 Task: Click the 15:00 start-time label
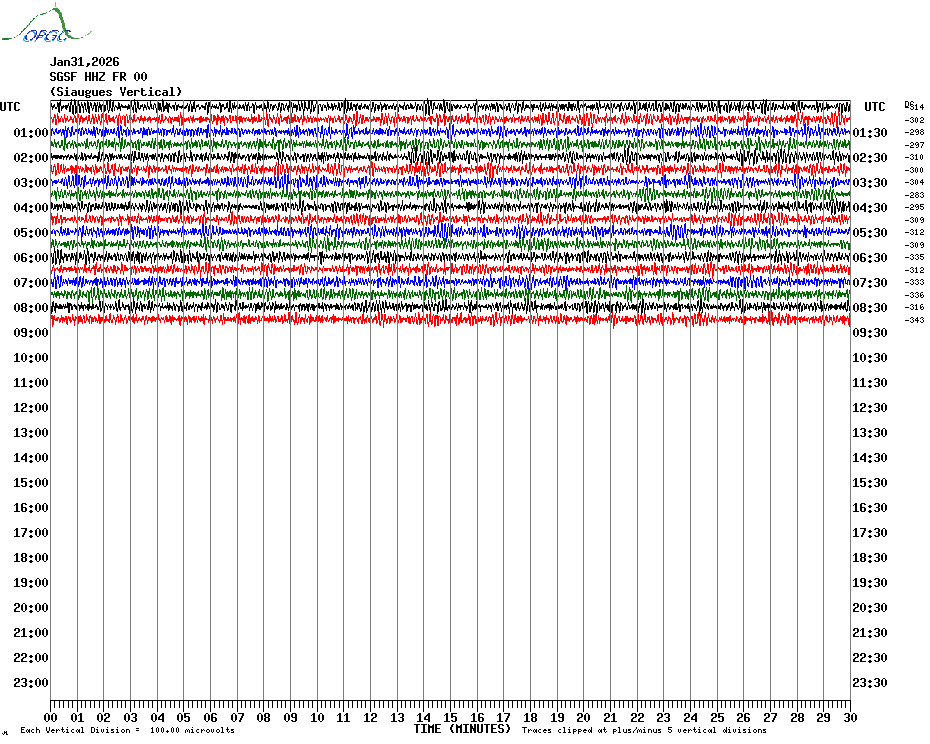pos(31,482)
